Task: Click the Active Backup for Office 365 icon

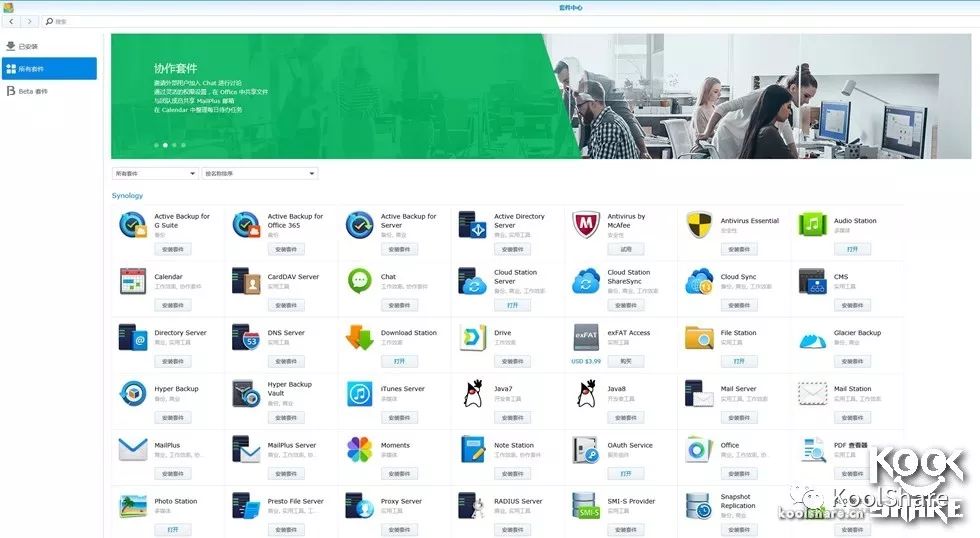Action: [x=246, y=225]
